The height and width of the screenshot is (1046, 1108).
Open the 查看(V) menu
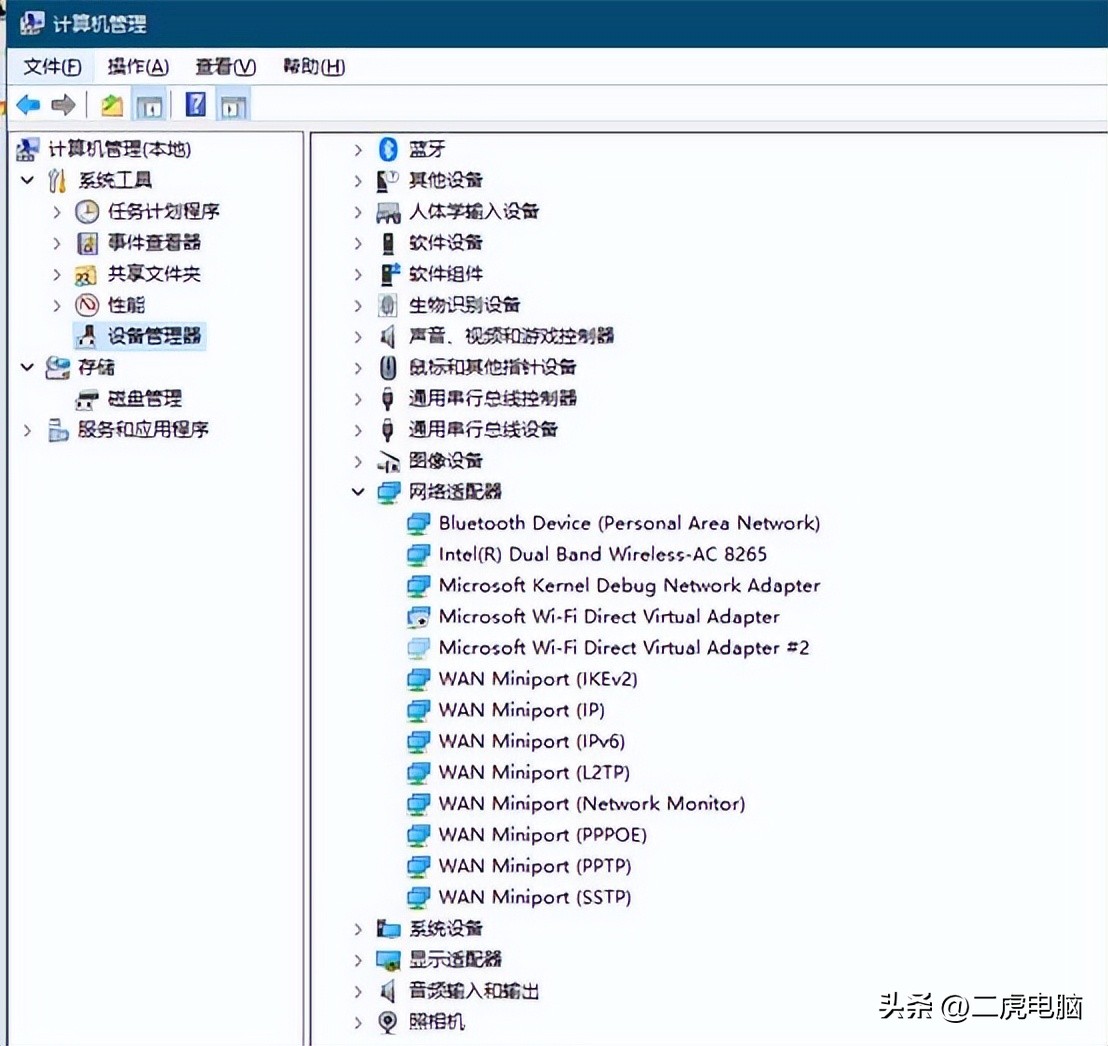224,66
